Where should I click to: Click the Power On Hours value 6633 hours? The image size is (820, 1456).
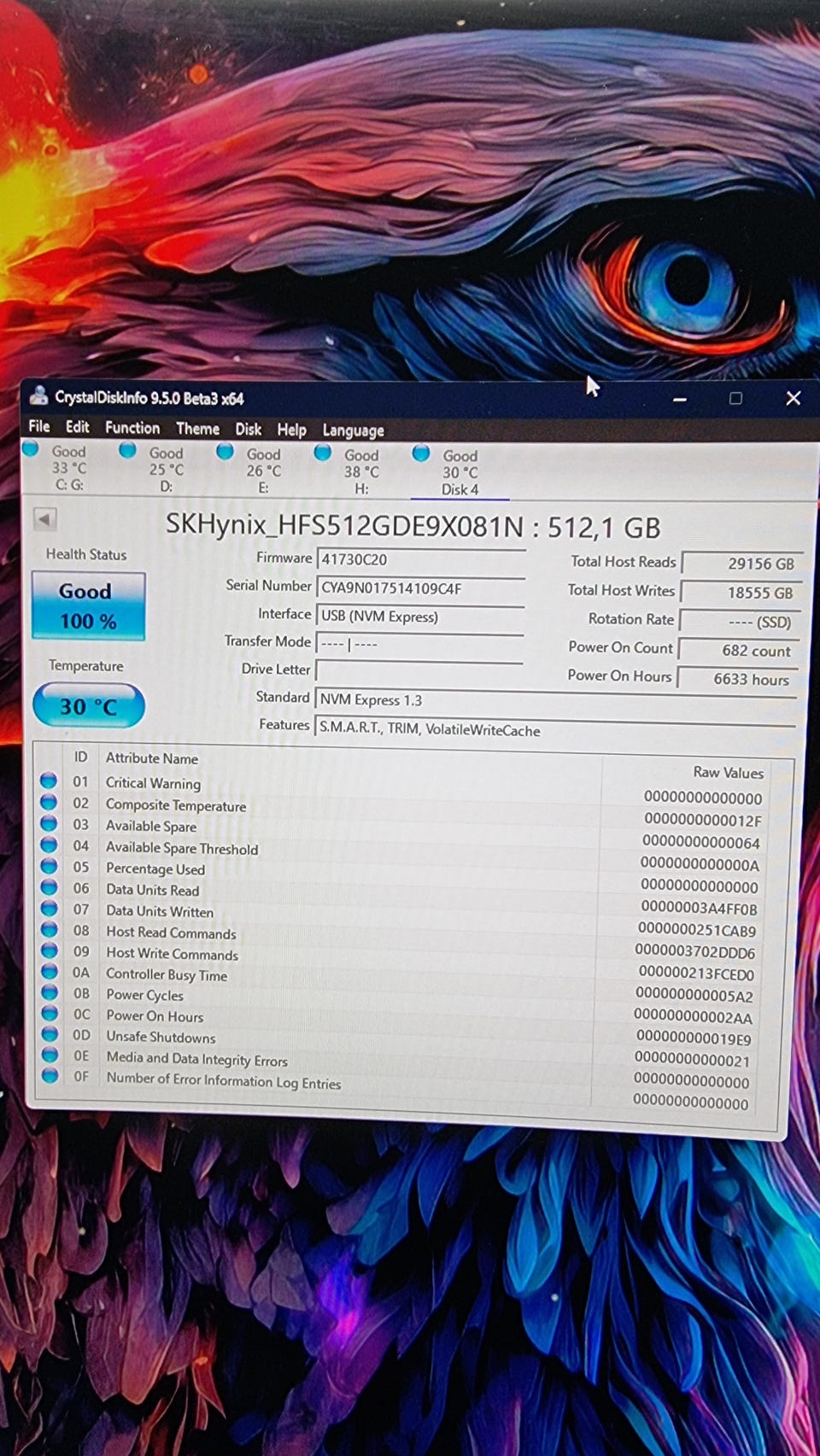coord(738,679)
